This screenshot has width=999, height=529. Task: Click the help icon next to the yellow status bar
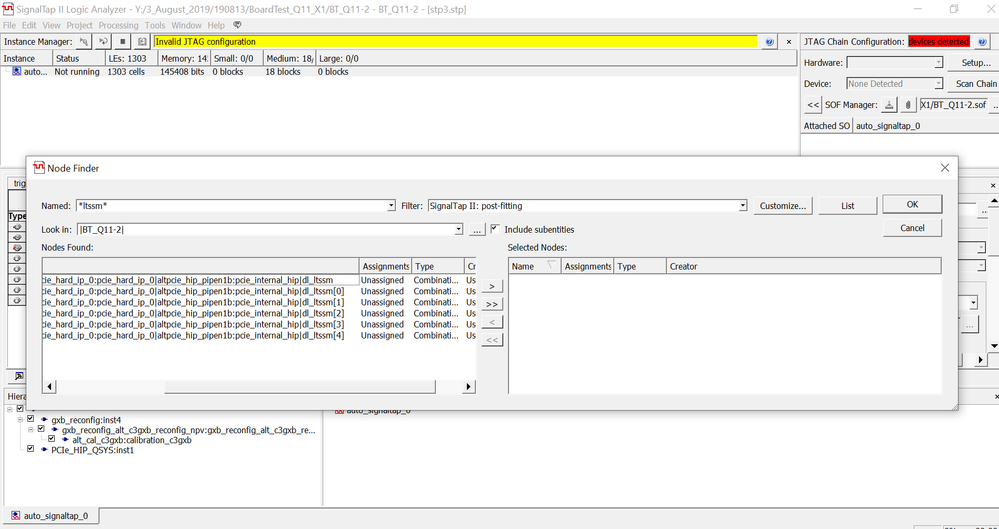coord(769,42)
